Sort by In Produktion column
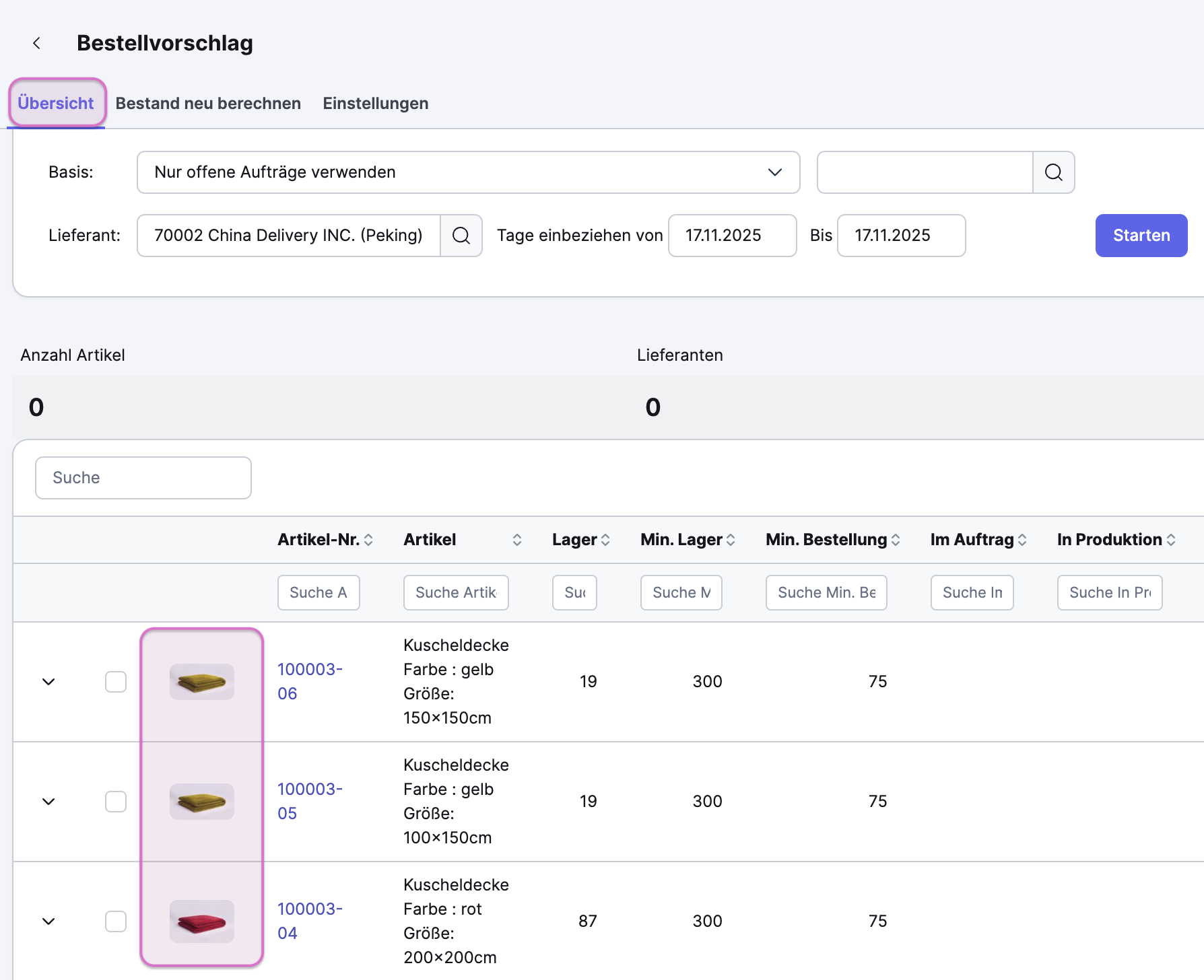The height and width of the screenshot is (980, 1204). (1171, 540)
